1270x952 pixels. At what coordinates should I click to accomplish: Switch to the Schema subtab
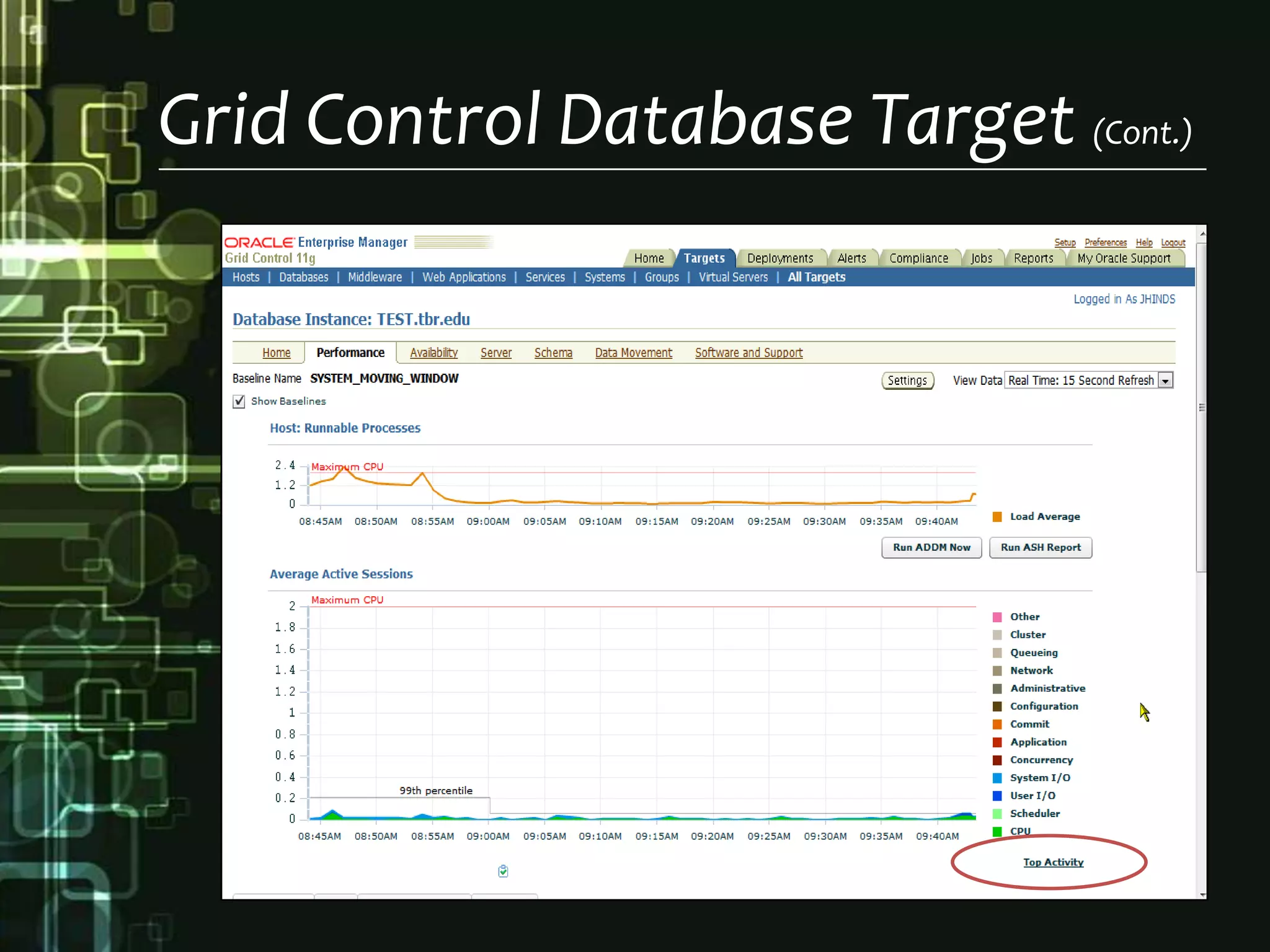pos(553,353)
